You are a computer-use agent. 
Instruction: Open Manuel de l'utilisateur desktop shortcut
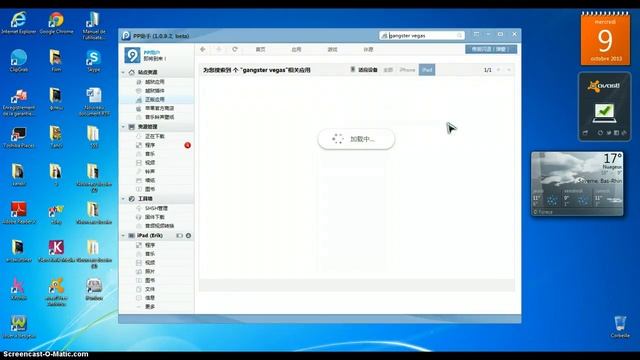coord(94,25)
